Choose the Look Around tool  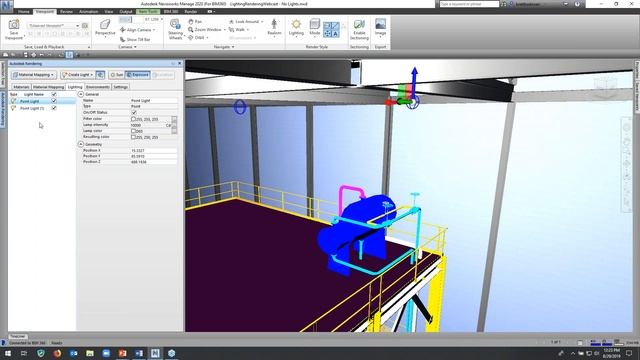[x=244, y=21]
